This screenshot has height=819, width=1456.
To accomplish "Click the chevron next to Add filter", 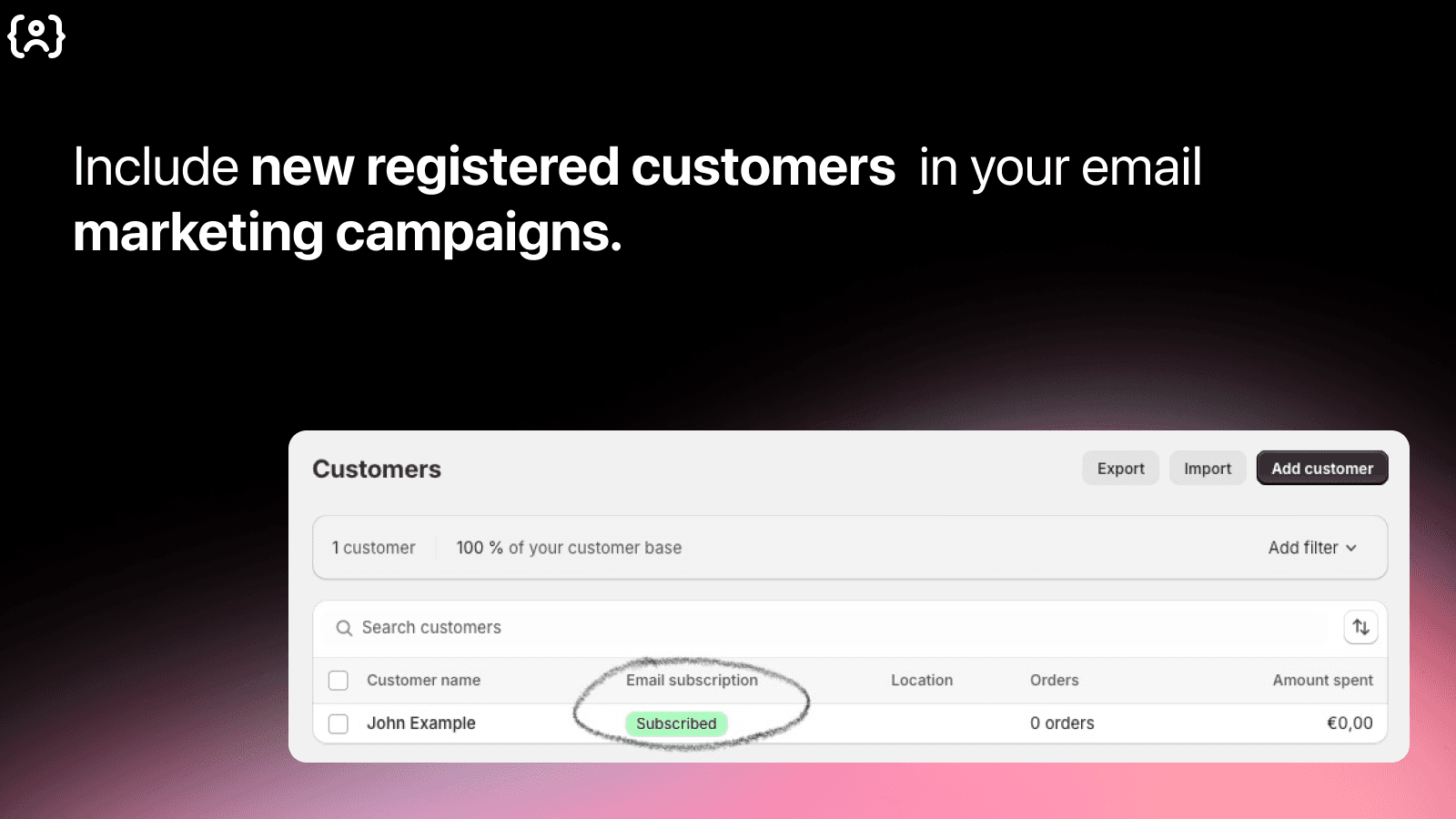I will click(1351, 548).
